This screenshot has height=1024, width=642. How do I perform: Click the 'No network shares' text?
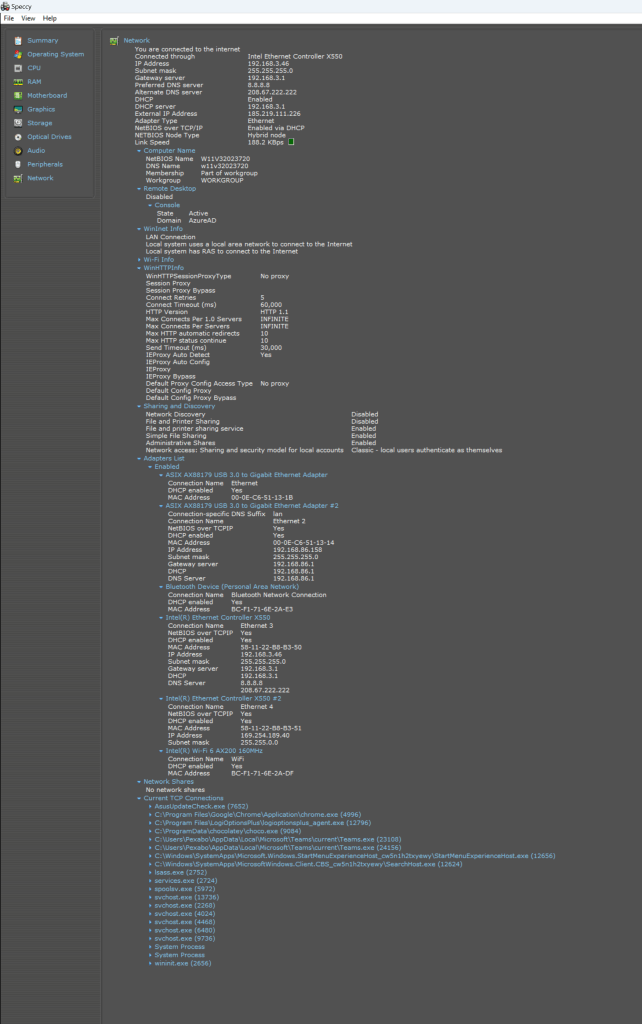pos(175,790)
